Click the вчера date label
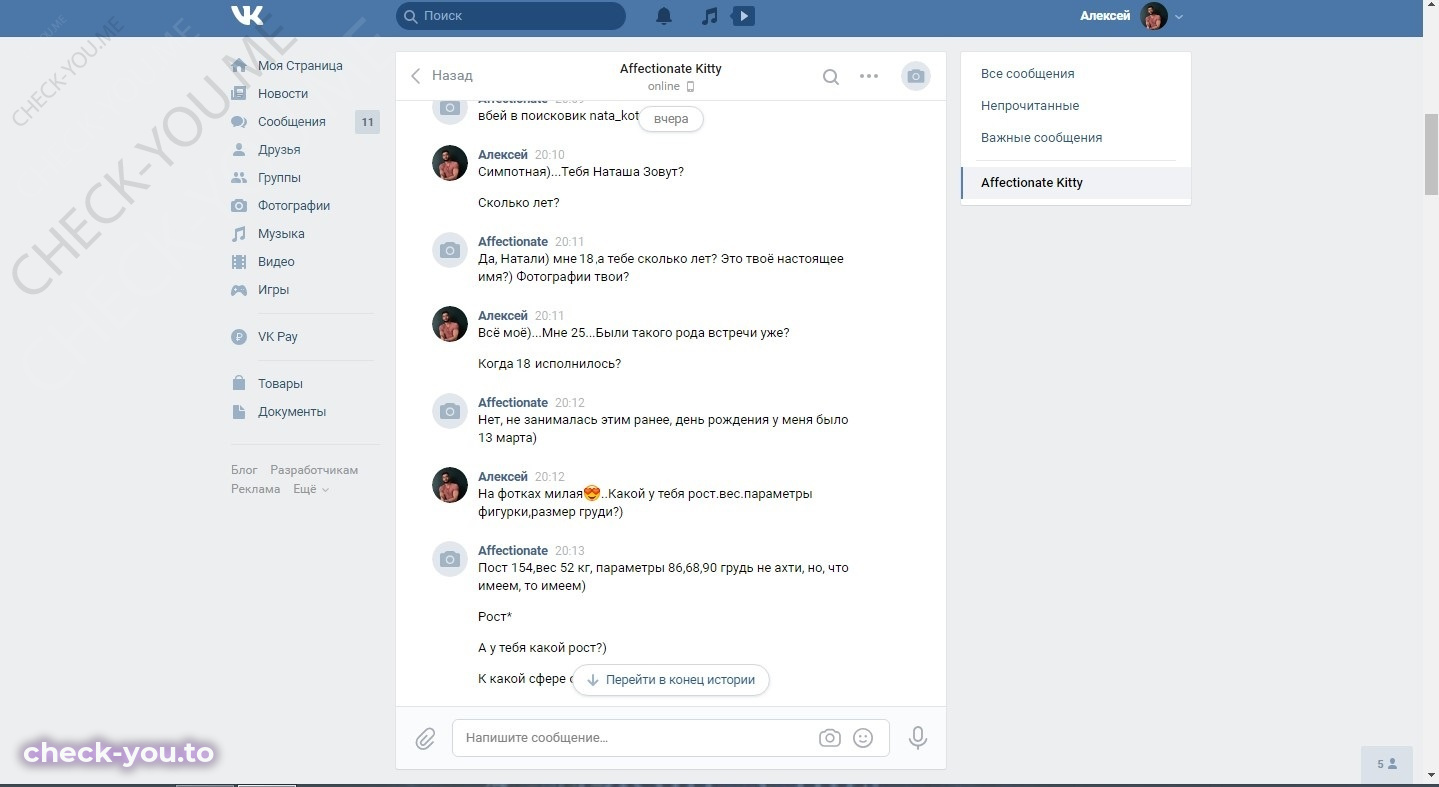 tap(671, 119)
